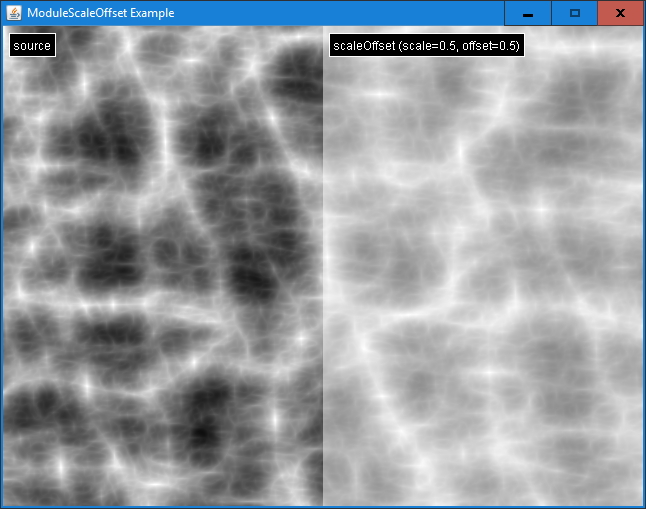Click the word 'scaleOffset' in right label
The width and height of the screenshot is (646, 509).
pos(364,46)
